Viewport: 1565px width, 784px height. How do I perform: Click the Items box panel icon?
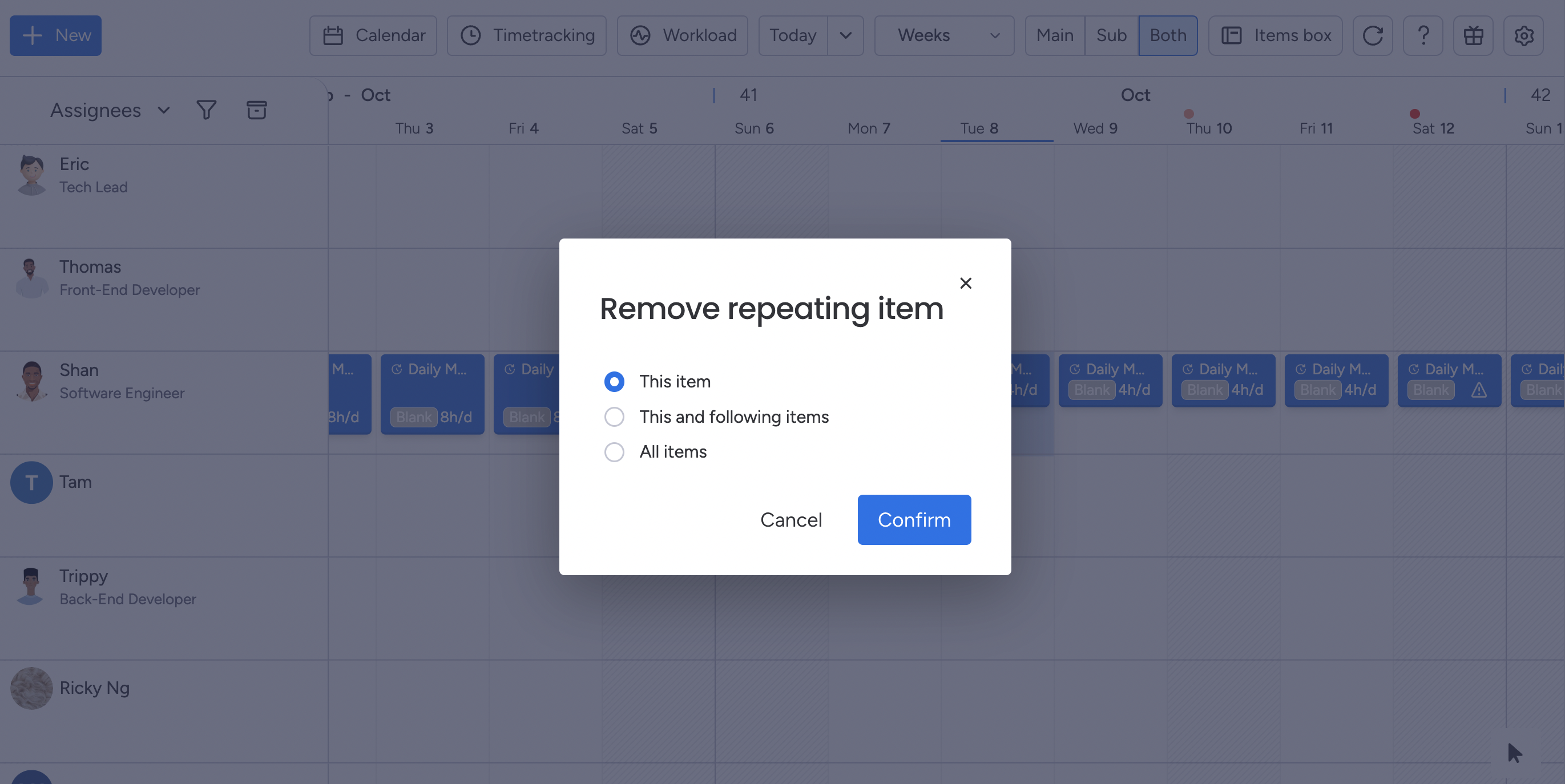point(1232,35)
